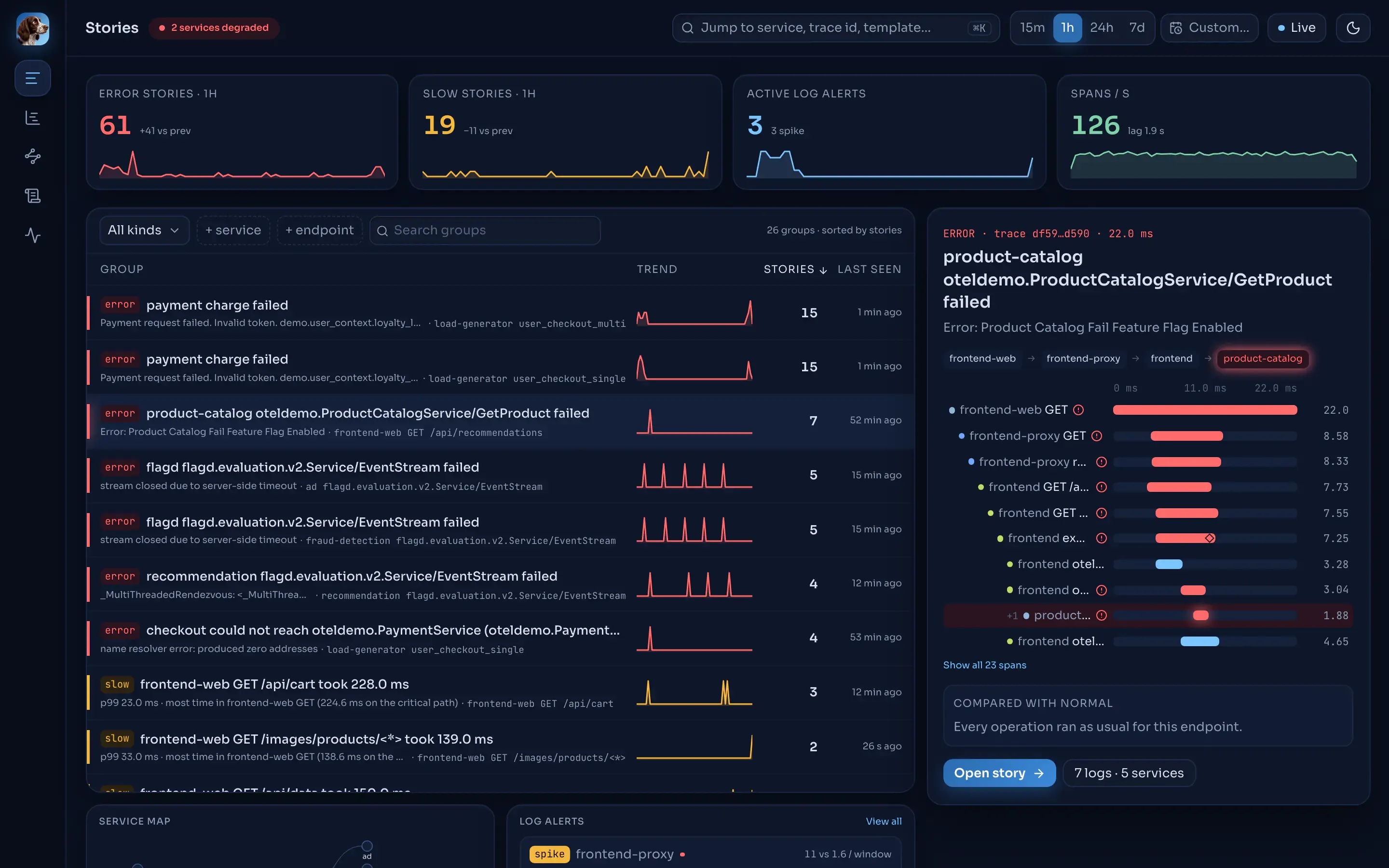The height and width of the screenshot is (868, 1389).
Task: Open frontend-web GET /api/cart slow row
Action: click(500, 692)
